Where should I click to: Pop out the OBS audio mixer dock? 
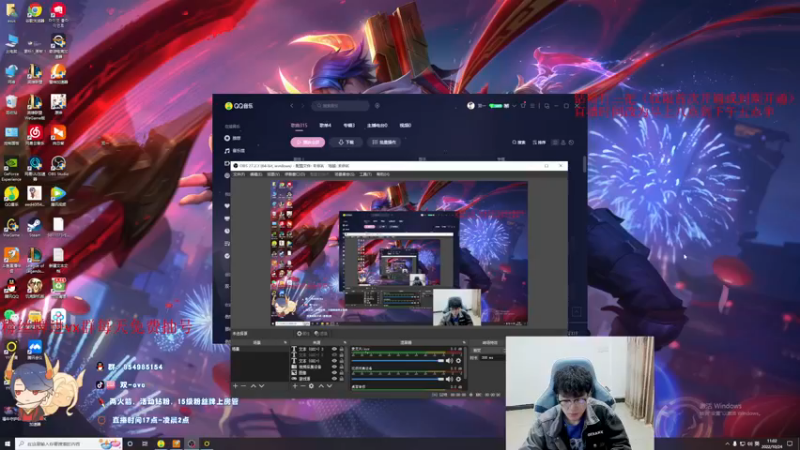point(464,342)
